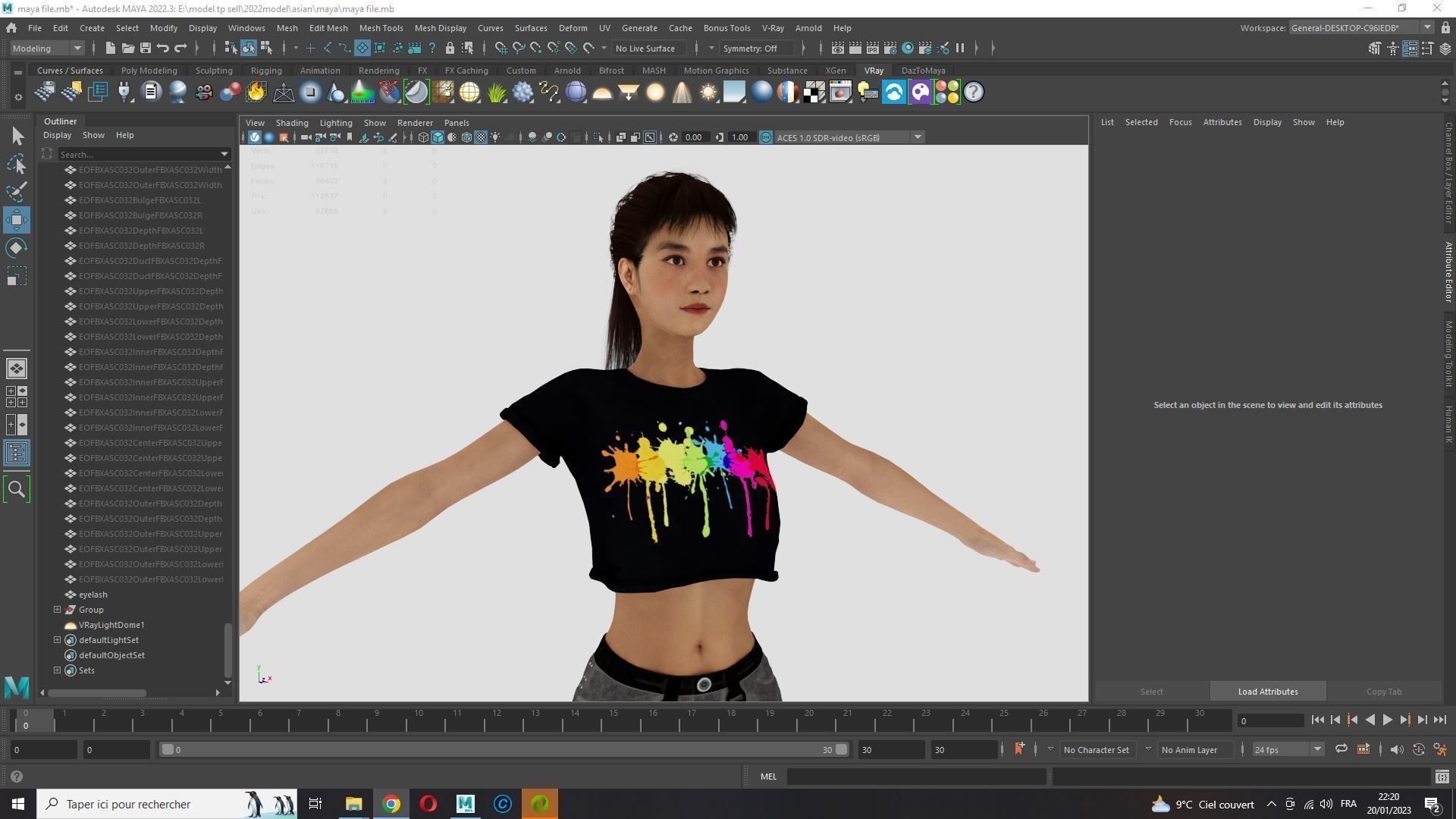Open the 24 fps frame rate dropdown

[1316, 749]
